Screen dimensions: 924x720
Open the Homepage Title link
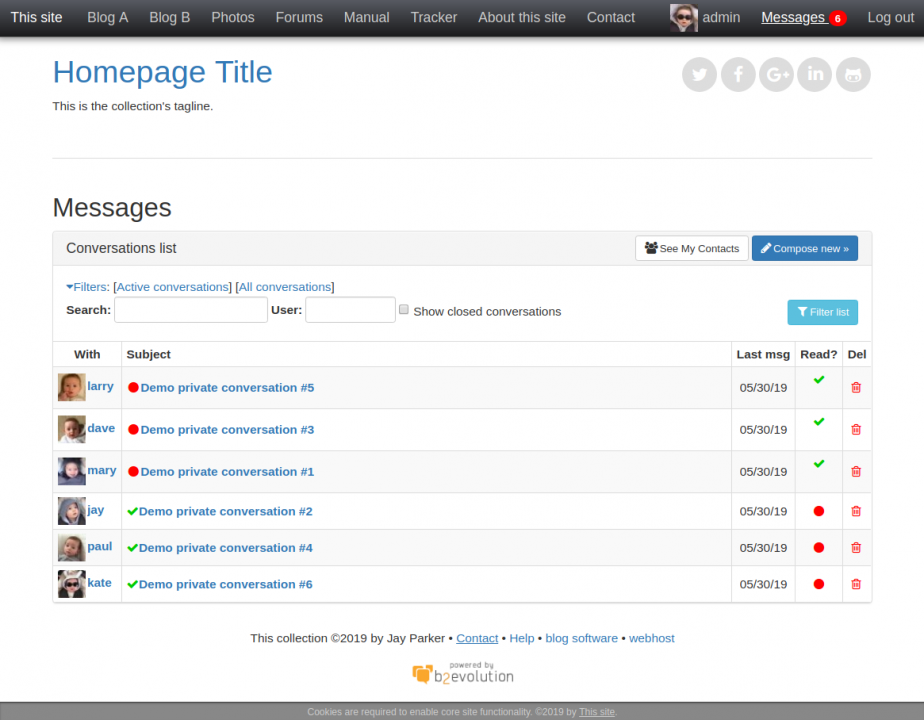click(163, 72)
